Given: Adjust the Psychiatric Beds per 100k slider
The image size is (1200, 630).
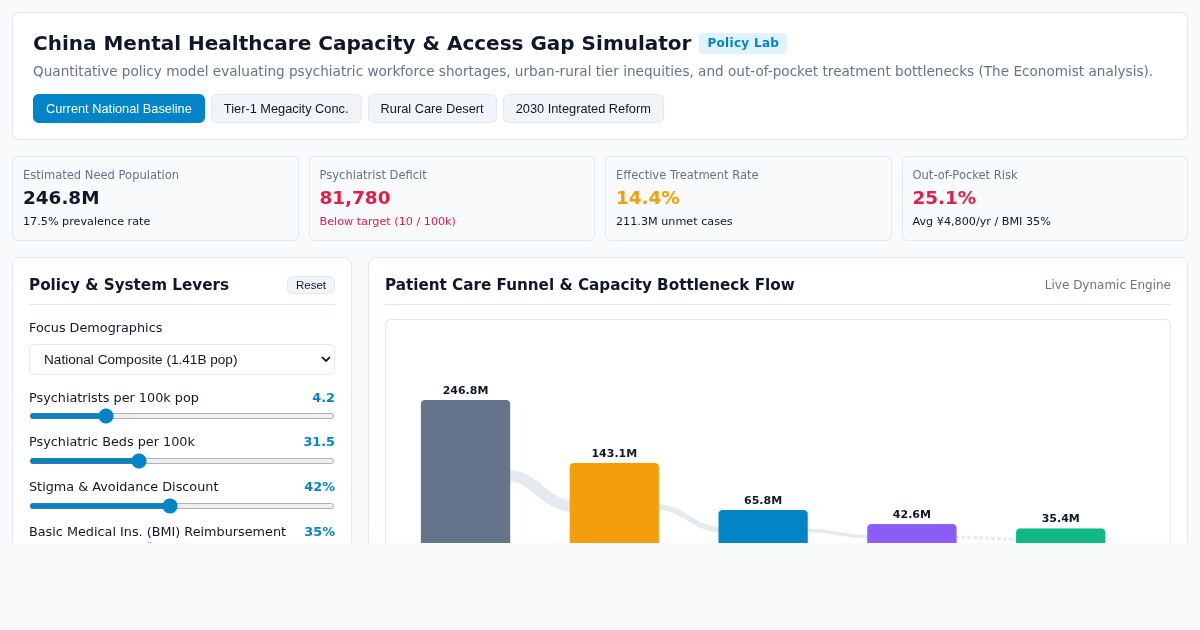Looking at the screenshot, I should pos(182,461).
